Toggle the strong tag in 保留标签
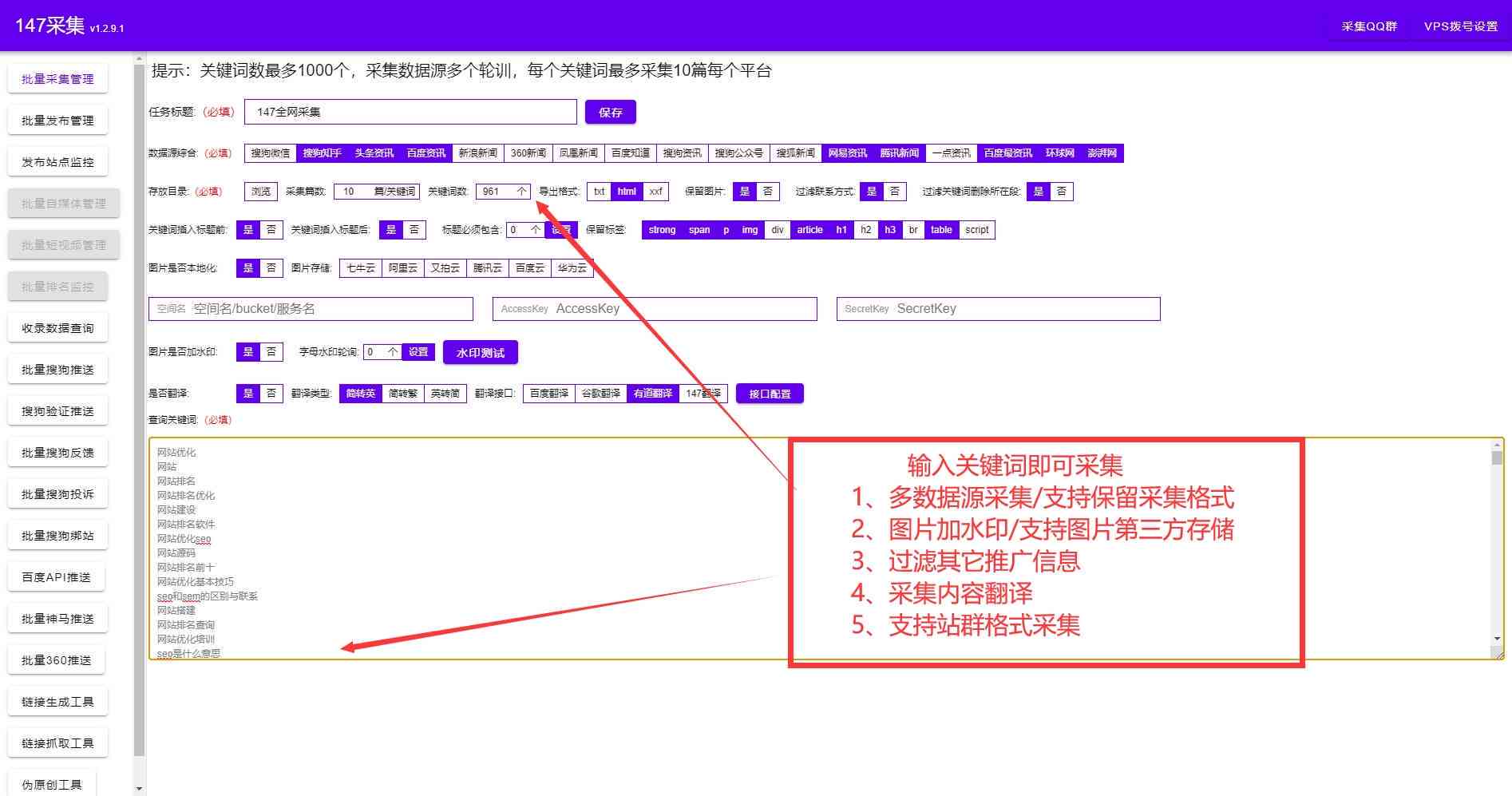The image size is (1512, 796). point(662,230)
